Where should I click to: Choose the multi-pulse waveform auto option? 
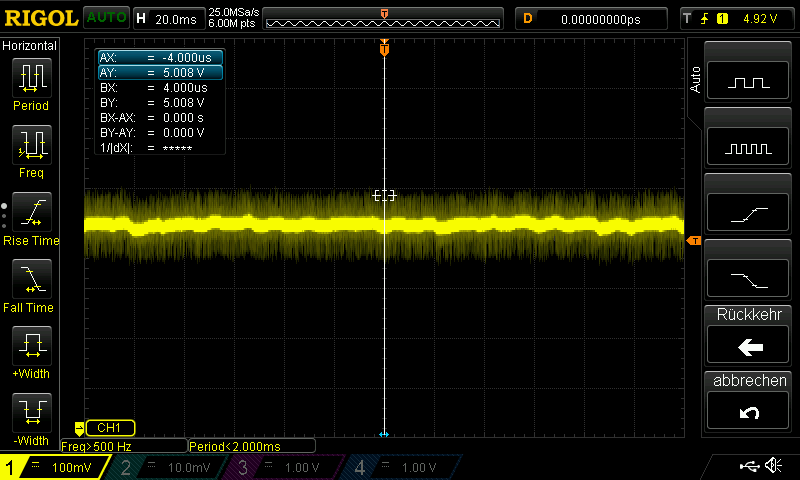(x=748, y=146)
